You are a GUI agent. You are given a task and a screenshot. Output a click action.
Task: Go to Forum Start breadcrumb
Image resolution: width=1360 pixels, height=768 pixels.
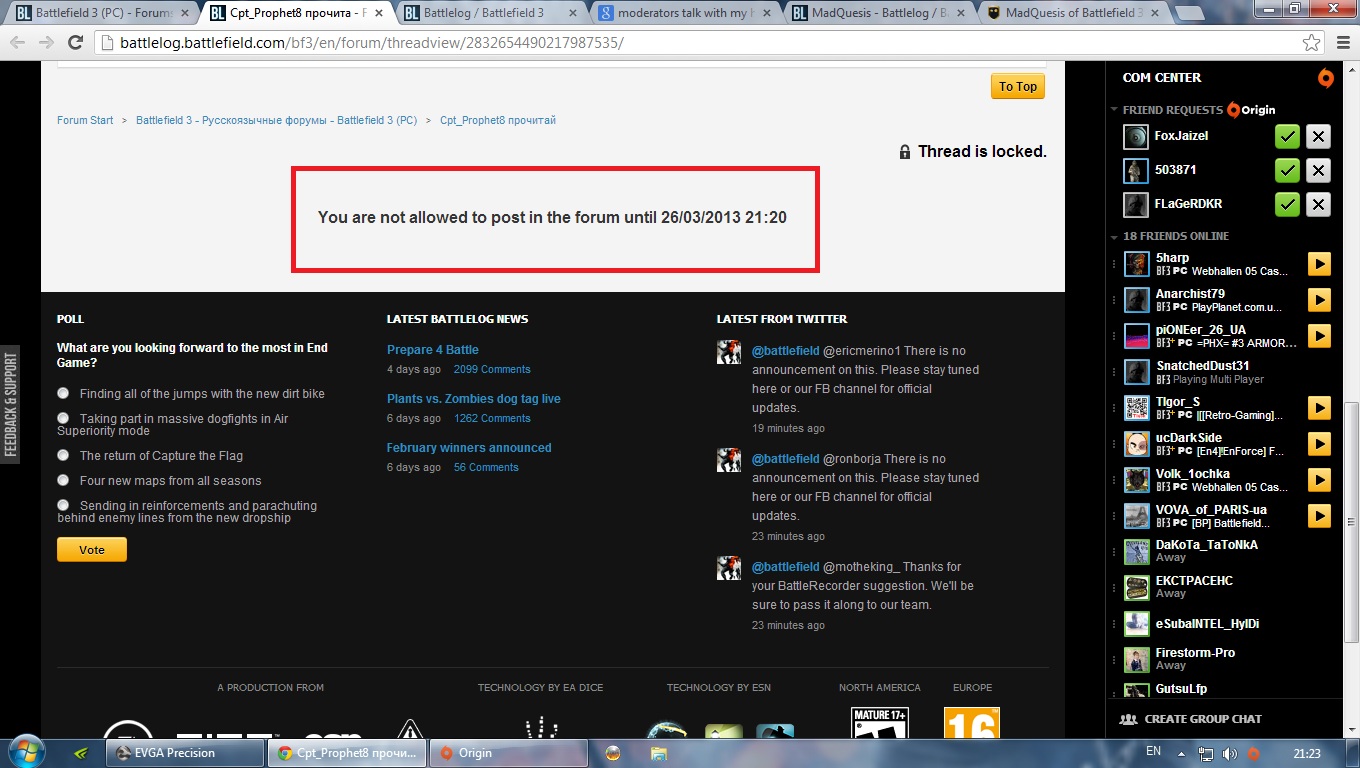coord(85,120)
